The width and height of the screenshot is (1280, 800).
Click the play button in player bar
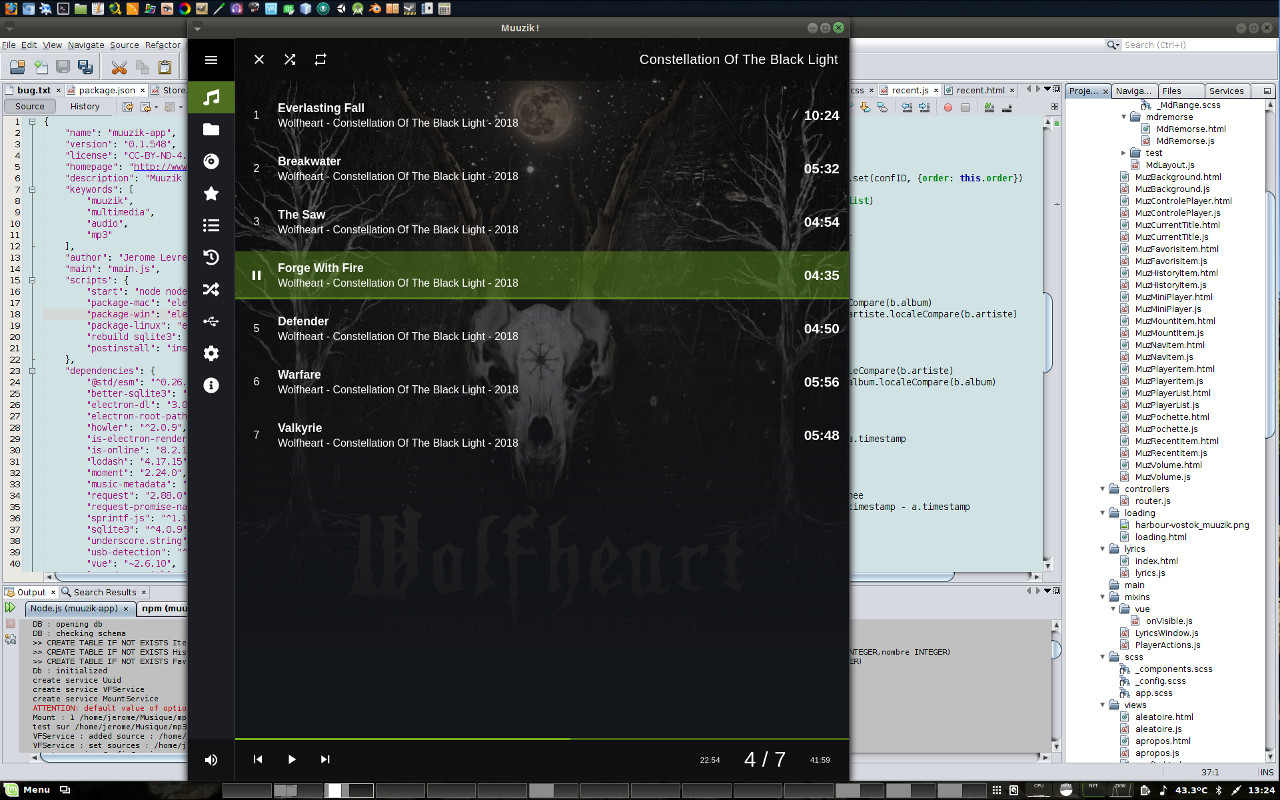(292, 760)
